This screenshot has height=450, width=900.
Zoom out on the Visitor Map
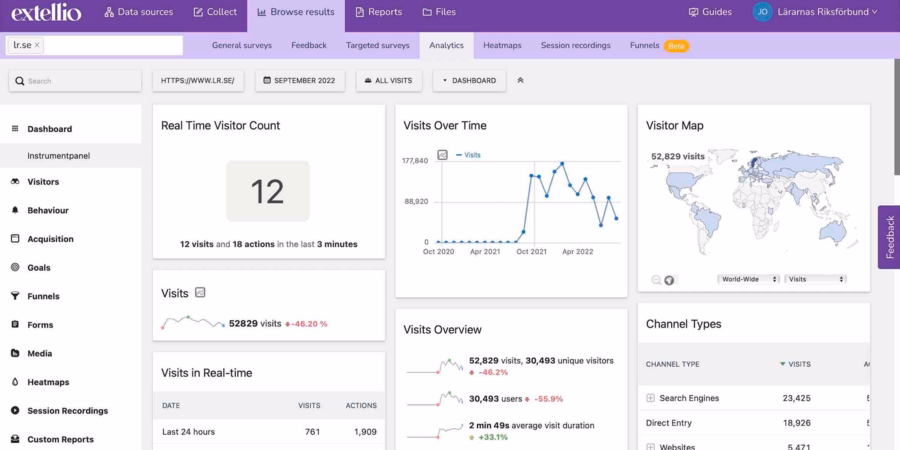[656, 280]
